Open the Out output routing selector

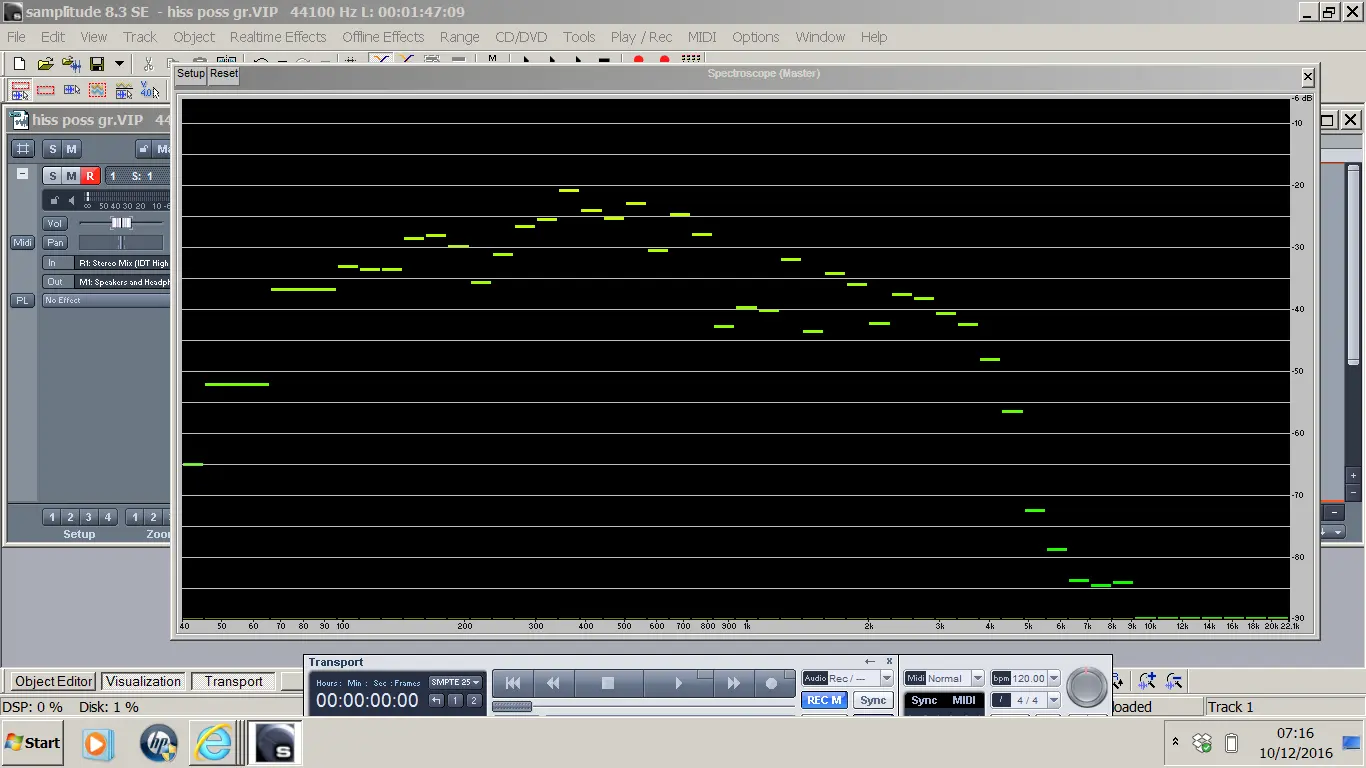[x=106, y=282]
